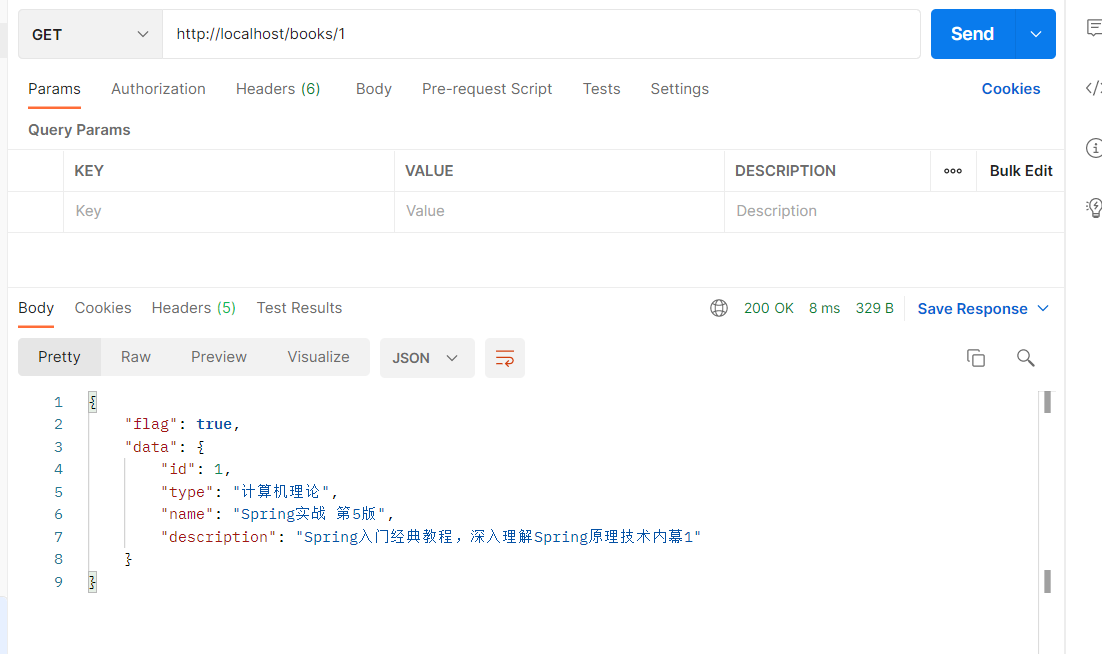Switch to Preview response view
The height and width of the screenshot is (654, 1102).
pyautogui.click(x=219, y=357)
